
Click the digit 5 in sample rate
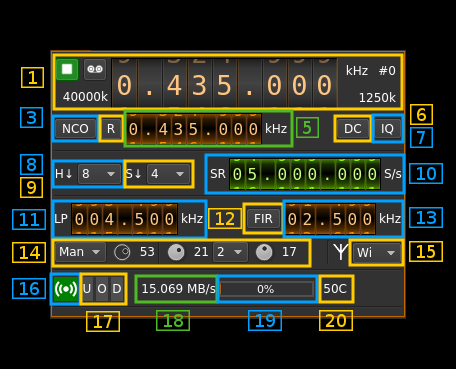[x=252, y=174]
